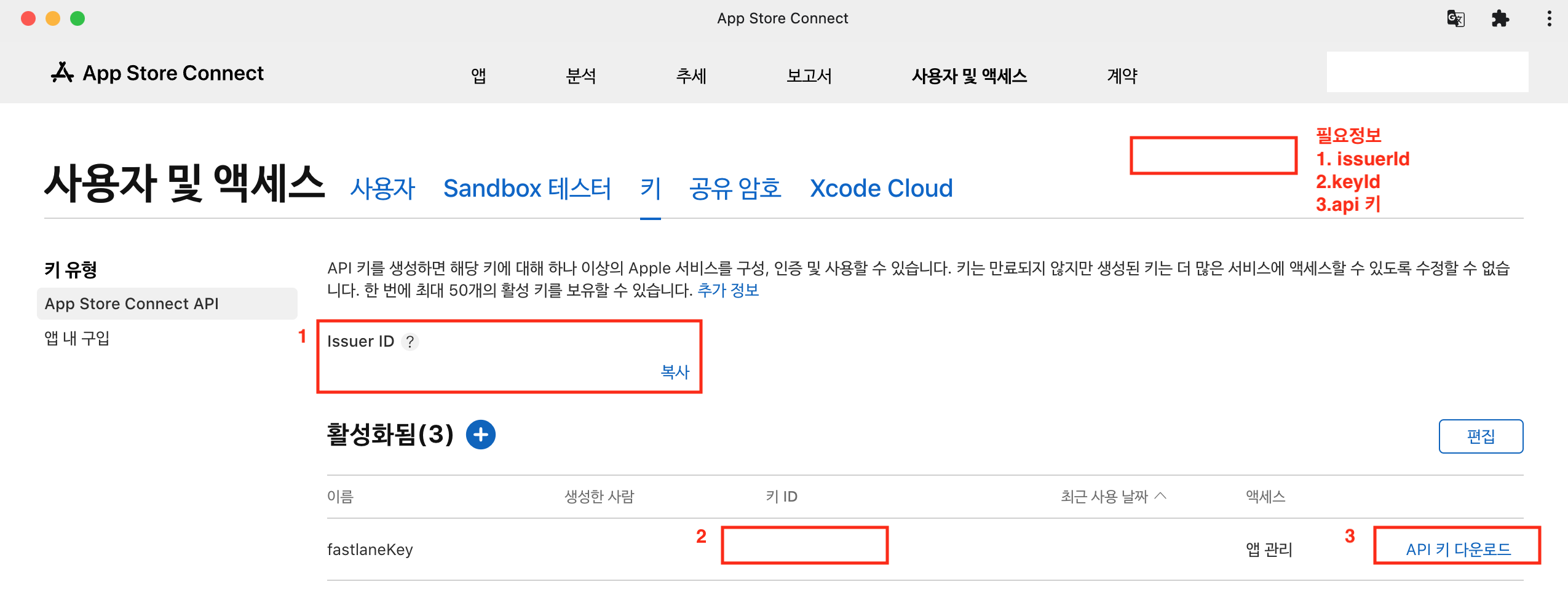This screenshot has height=595, width=1568.
Task: Switch to the Sandbox 테스터 tab
Action: point(527,188)
